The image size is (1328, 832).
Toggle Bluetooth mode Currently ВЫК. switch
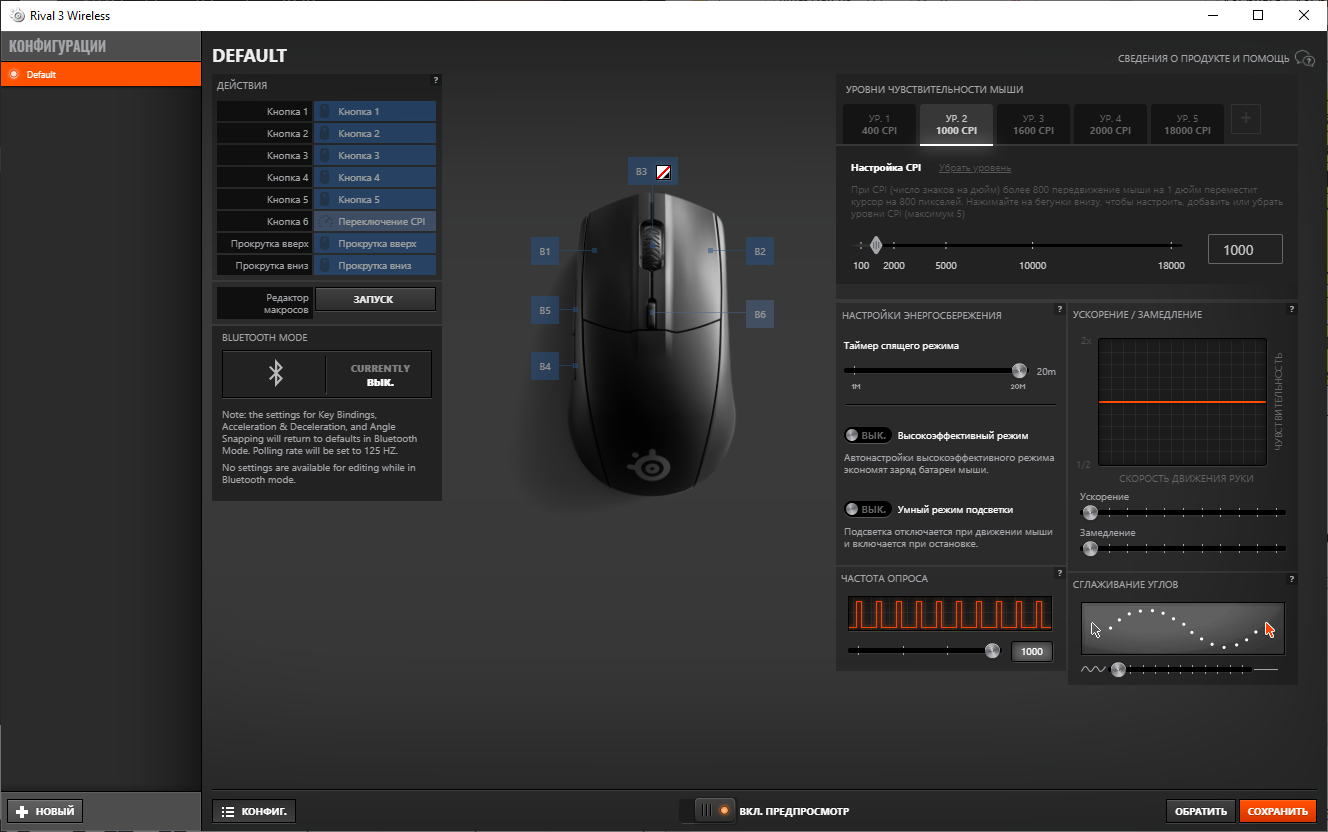click(327, 374)
